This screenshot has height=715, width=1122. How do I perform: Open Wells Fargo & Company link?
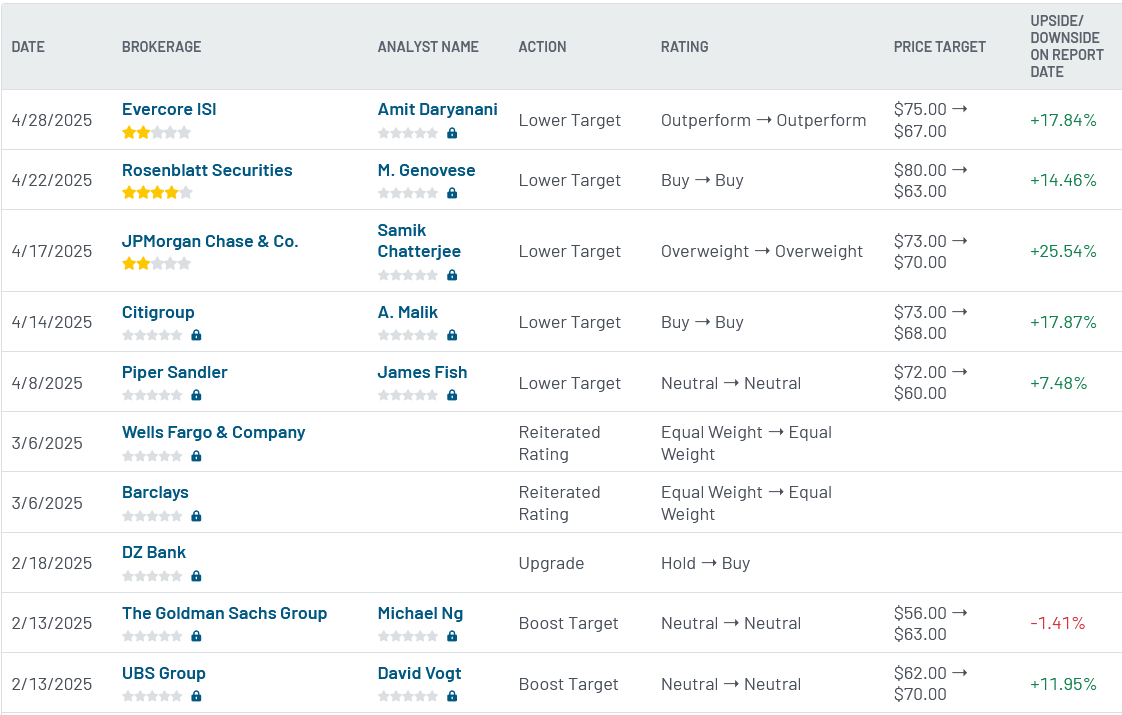pos(213,432)
